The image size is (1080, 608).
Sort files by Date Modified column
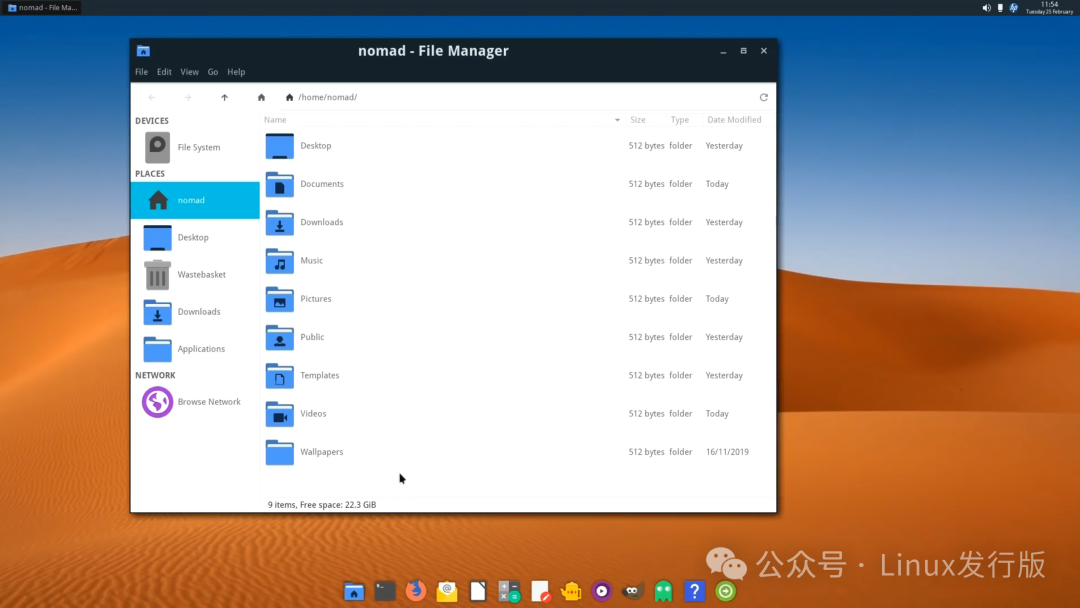(x=734, y=120)
